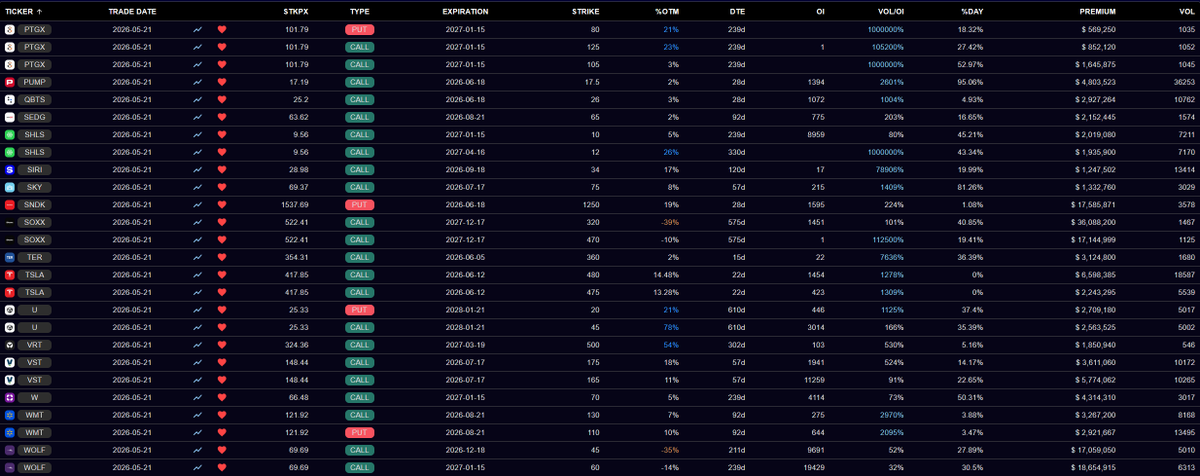Viewport: 1200px width, 476px height.
Task: Click the SIRI ticker logo icon
Action: tap(10, 170)
